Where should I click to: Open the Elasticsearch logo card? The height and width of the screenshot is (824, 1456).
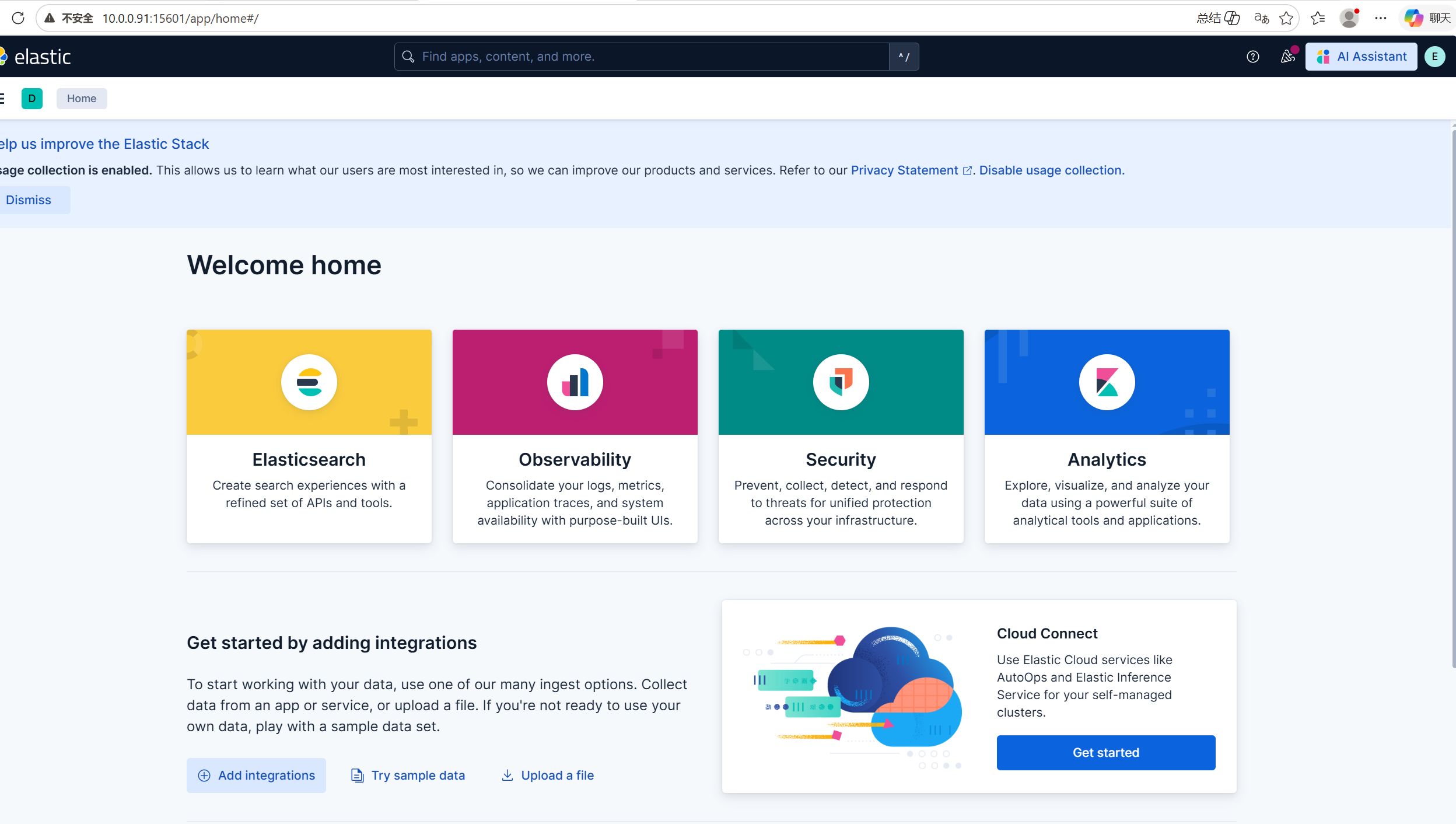309,382
